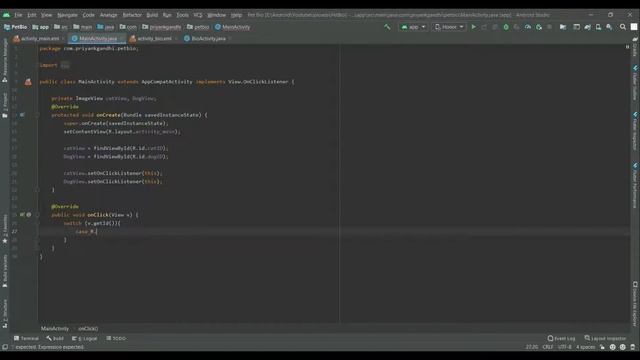Click PetBio in the navigation bar
The width and height of the screenshot is (640, 360).
click(16, 27)
